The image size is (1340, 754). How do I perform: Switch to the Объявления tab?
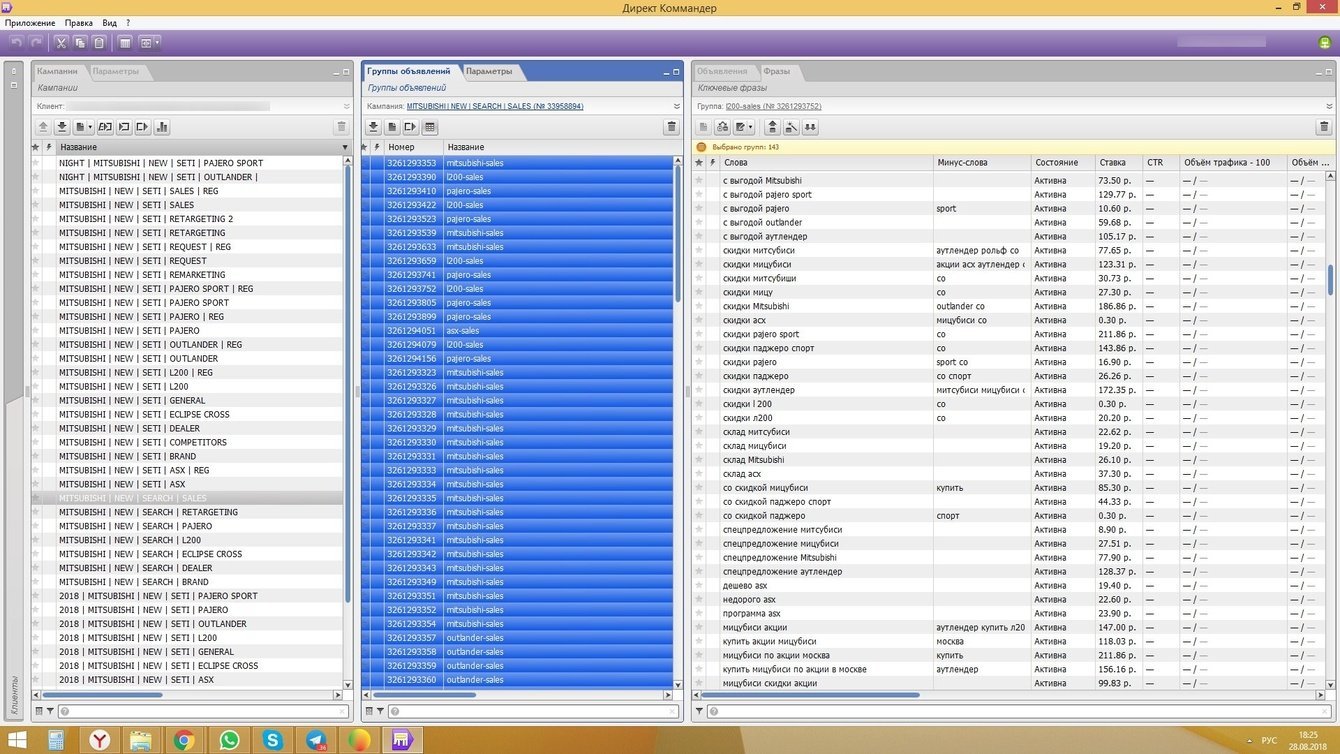click(722, 71)
